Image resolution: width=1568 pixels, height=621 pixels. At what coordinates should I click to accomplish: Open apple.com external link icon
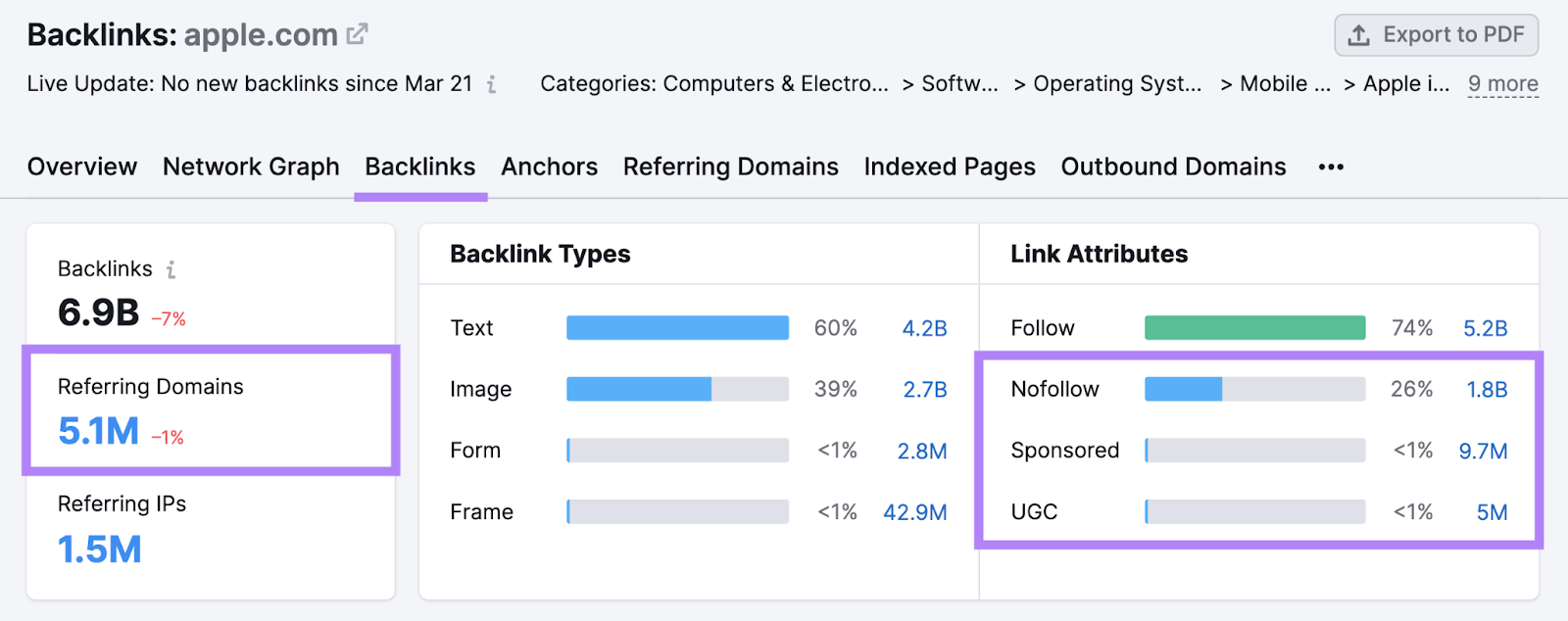[358, 34]
